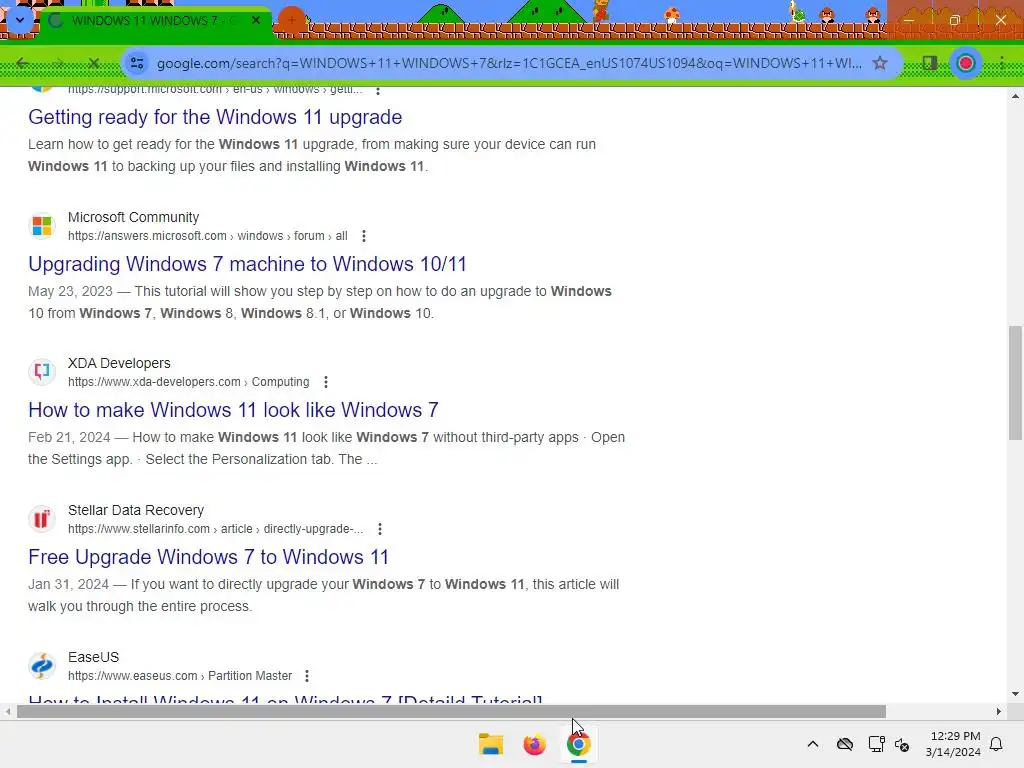Click the xda-developers.com Computing breadcrumb

point(189,382)
